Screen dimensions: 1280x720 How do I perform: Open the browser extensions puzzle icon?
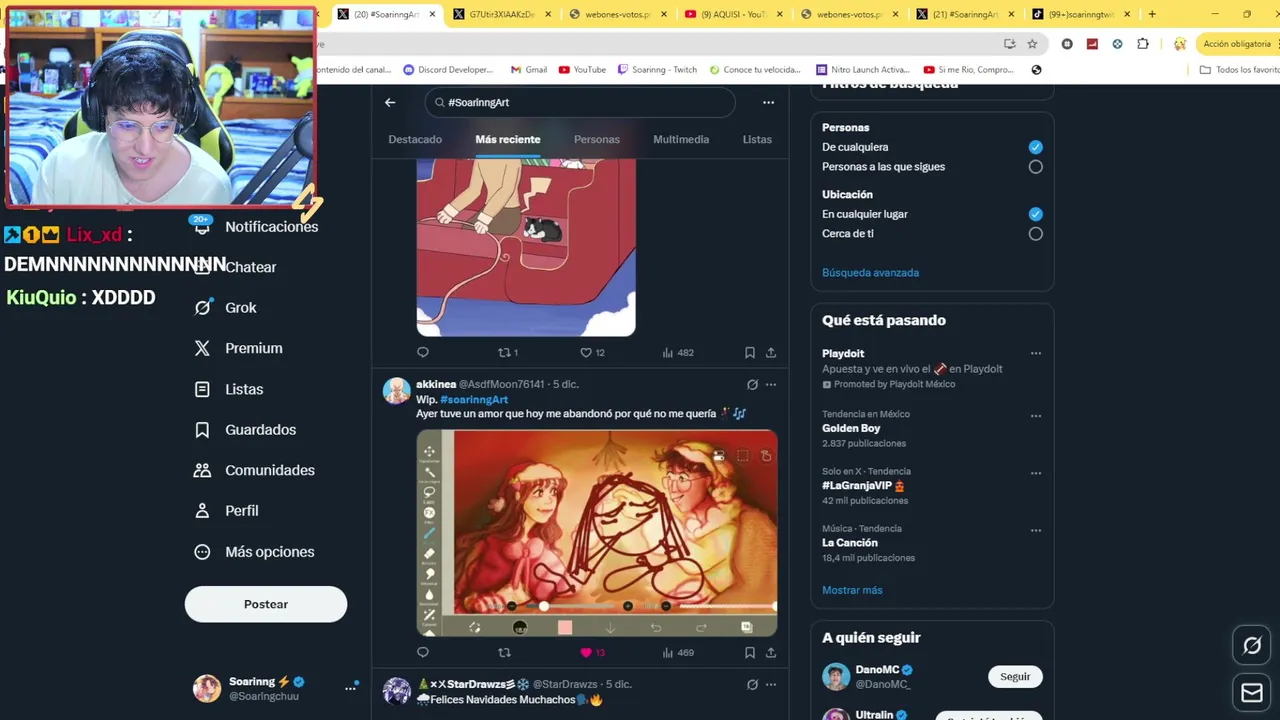(1143, 44)
